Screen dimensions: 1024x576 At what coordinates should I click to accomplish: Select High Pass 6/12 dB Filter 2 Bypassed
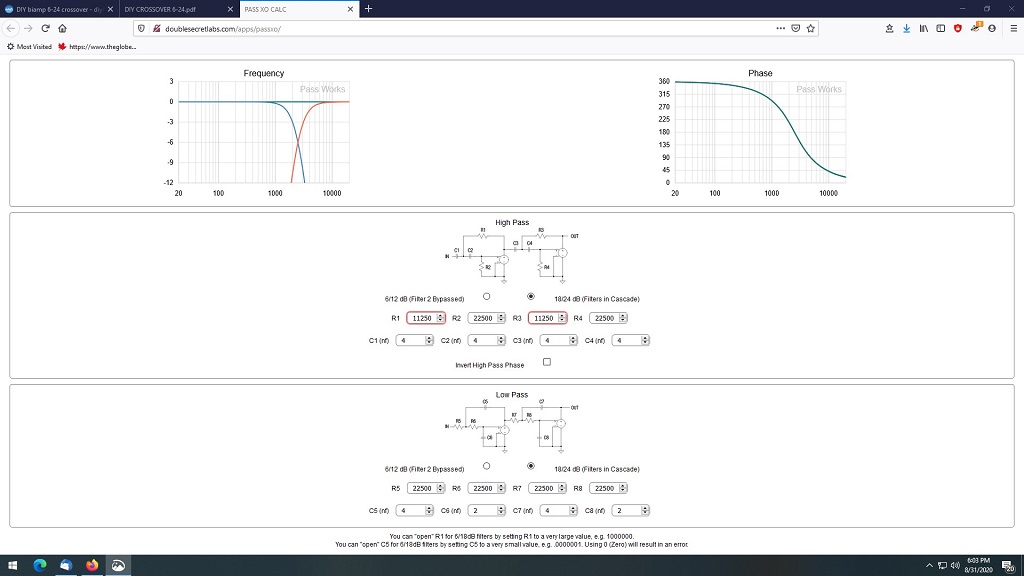[x=487, y=296]
